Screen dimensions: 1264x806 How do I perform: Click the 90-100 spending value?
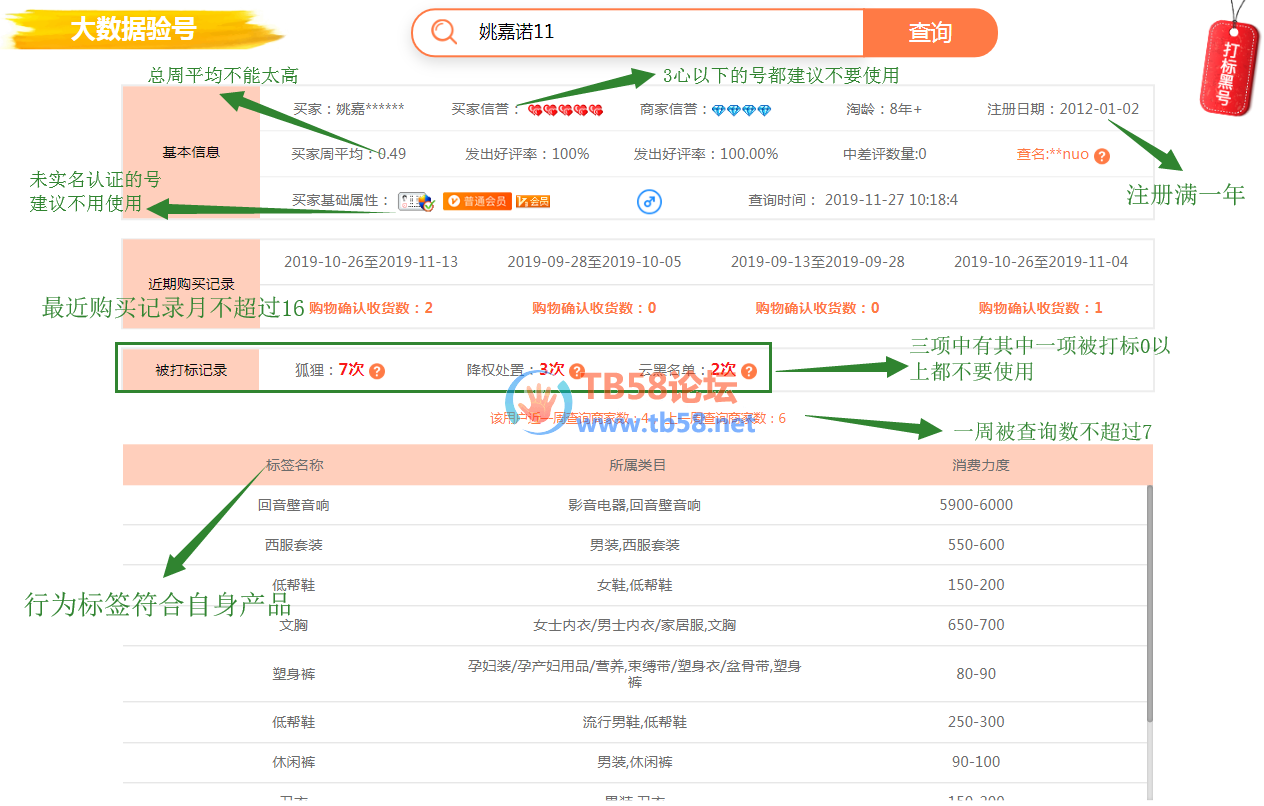[976, 762]
